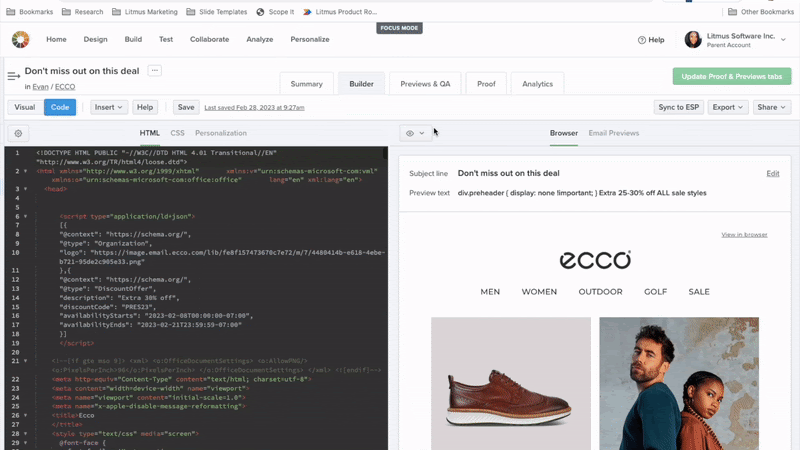This screenshot has width=800, height=450.
Task: Open the ellipsis options next to email title
Action: coord(155,70)
